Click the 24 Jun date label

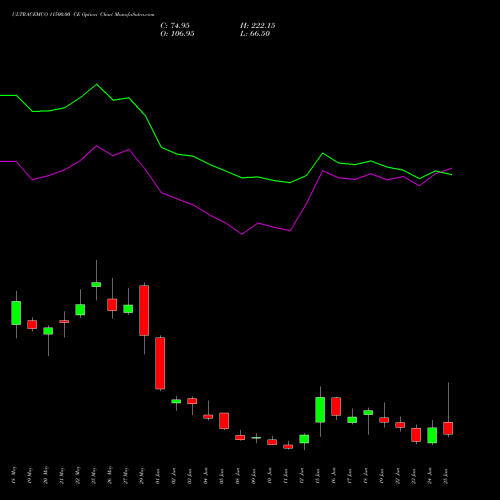pos(430,476)
